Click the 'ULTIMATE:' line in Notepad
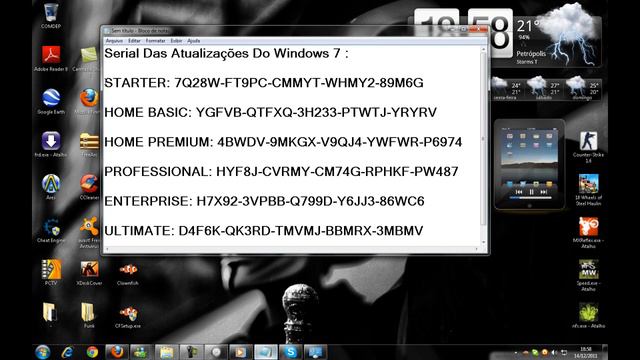The width and height of the screenshot is (640, 360). (264, 231)
